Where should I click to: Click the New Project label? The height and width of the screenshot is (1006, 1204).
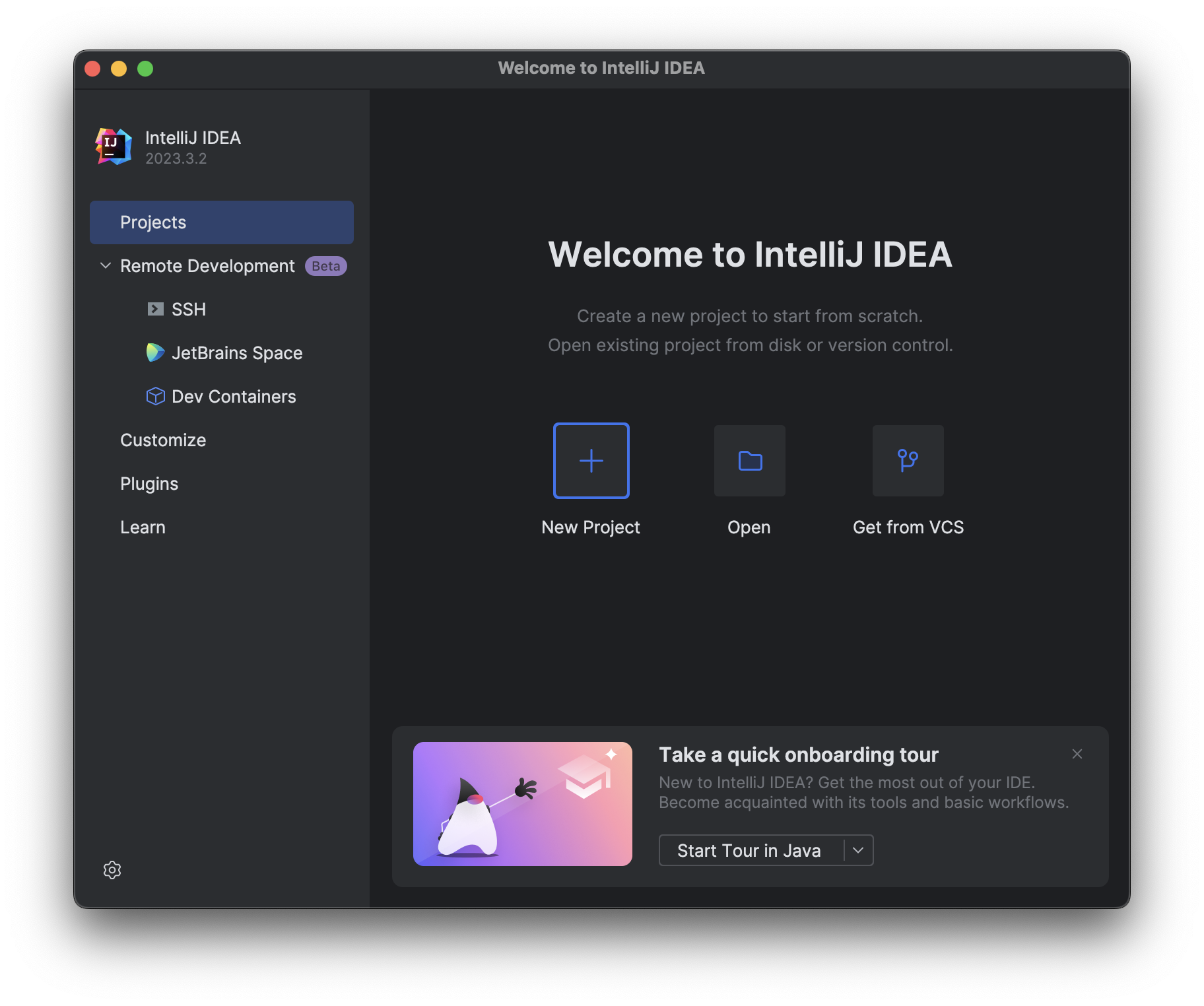[x=591, y=527]
